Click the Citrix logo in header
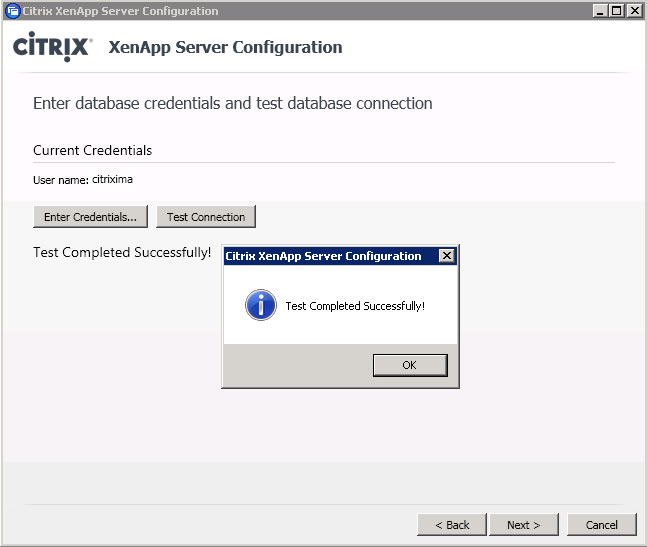Image resolution: width=647 pixels, height=547 pixels. [x=52, y=47]
